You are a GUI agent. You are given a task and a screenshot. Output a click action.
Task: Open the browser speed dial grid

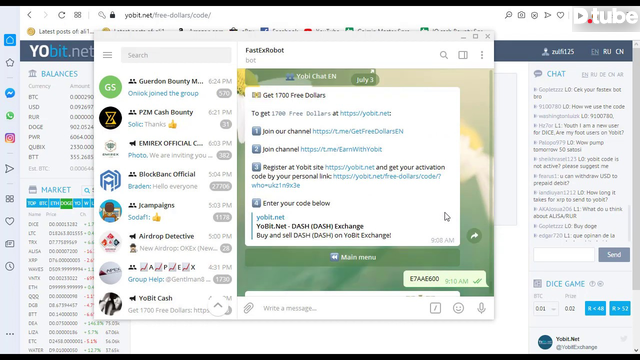click(78, 15)
